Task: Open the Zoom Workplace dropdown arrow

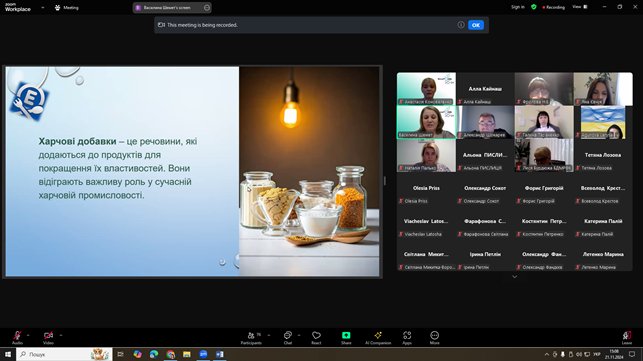Action: (43, 7)
